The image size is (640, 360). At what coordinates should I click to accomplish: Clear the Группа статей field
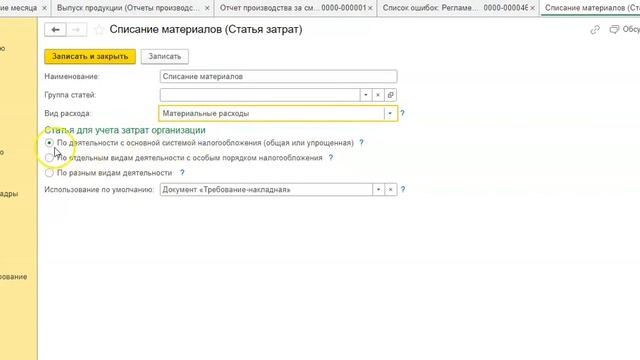click(x=378, y=95)
